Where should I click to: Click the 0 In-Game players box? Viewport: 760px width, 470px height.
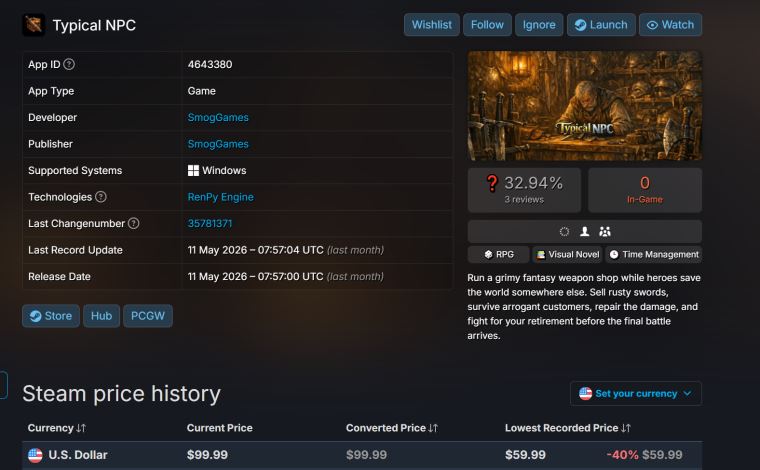click(x=645, y=190)
